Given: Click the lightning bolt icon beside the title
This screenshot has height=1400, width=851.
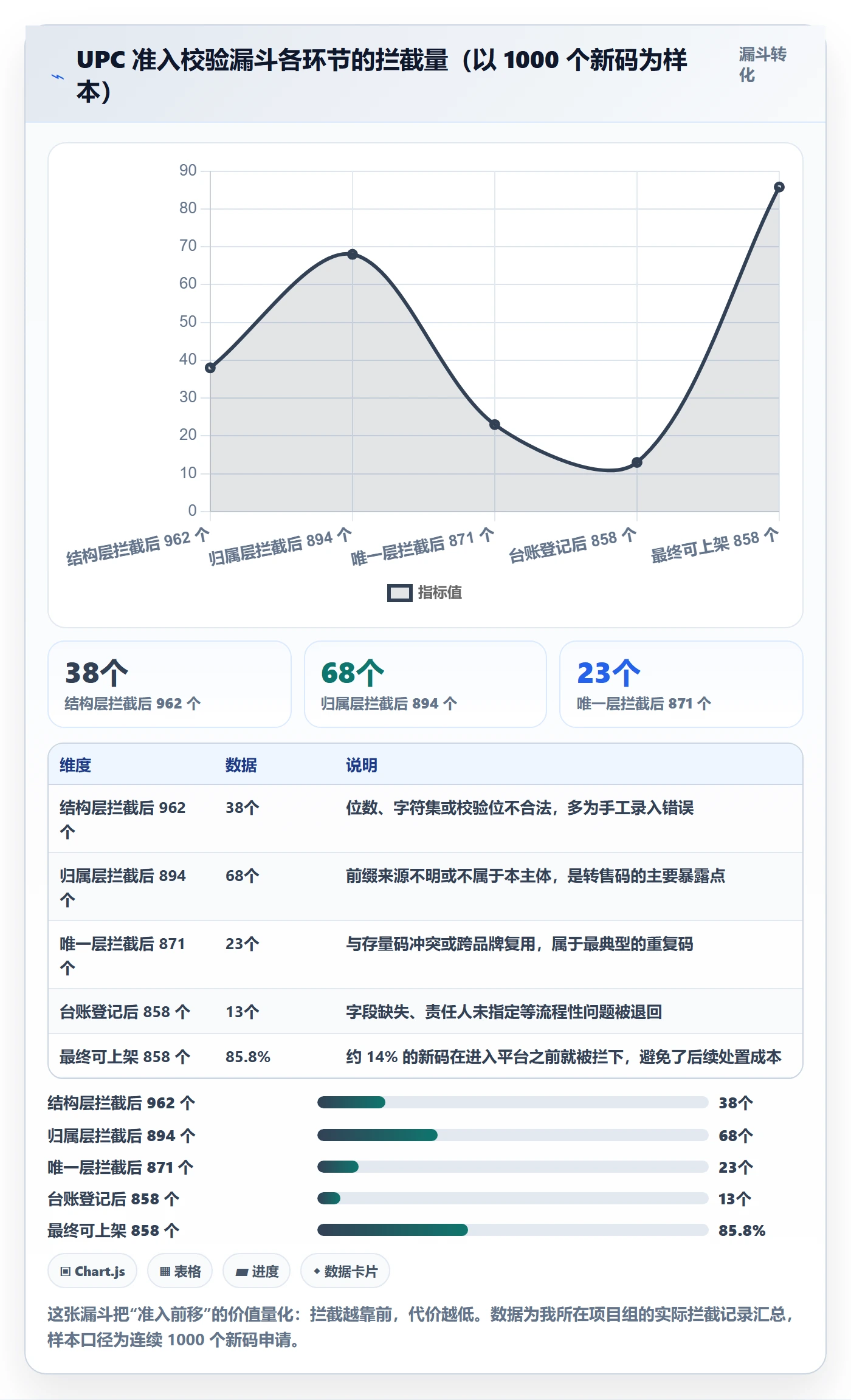Looking at the screenshot, I should [58, 77].
